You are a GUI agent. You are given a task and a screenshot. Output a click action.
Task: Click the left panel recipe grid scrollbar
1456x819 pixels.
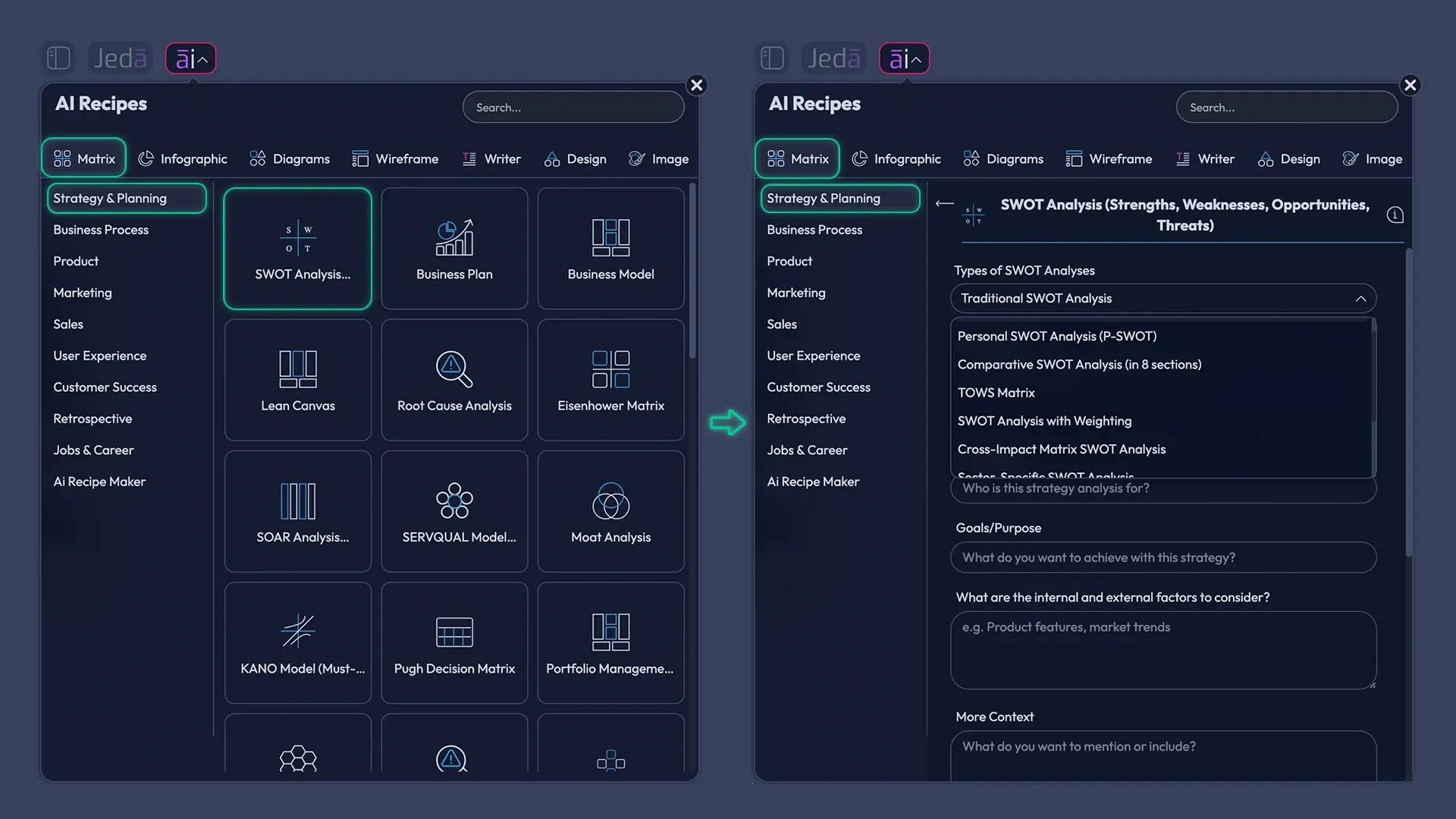pyautogui.click(x=692, y=271)
